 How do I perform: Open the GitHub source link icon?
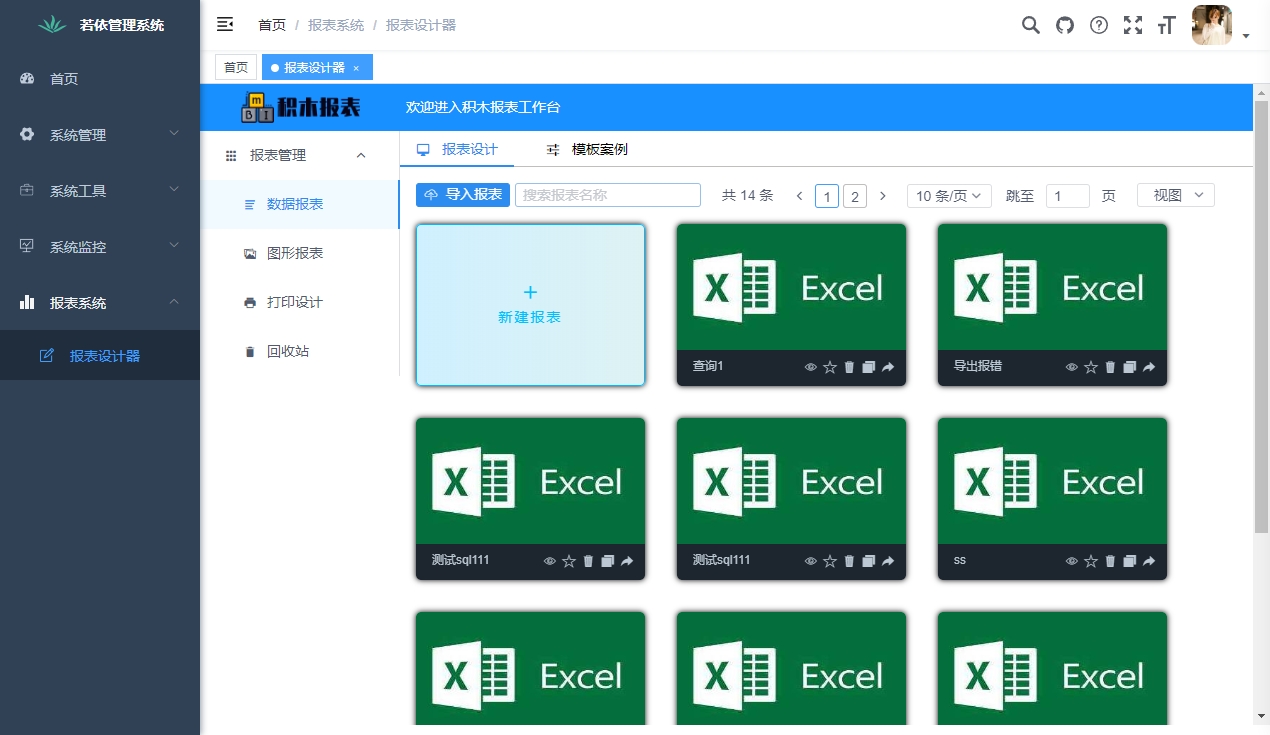[1065, 25]
